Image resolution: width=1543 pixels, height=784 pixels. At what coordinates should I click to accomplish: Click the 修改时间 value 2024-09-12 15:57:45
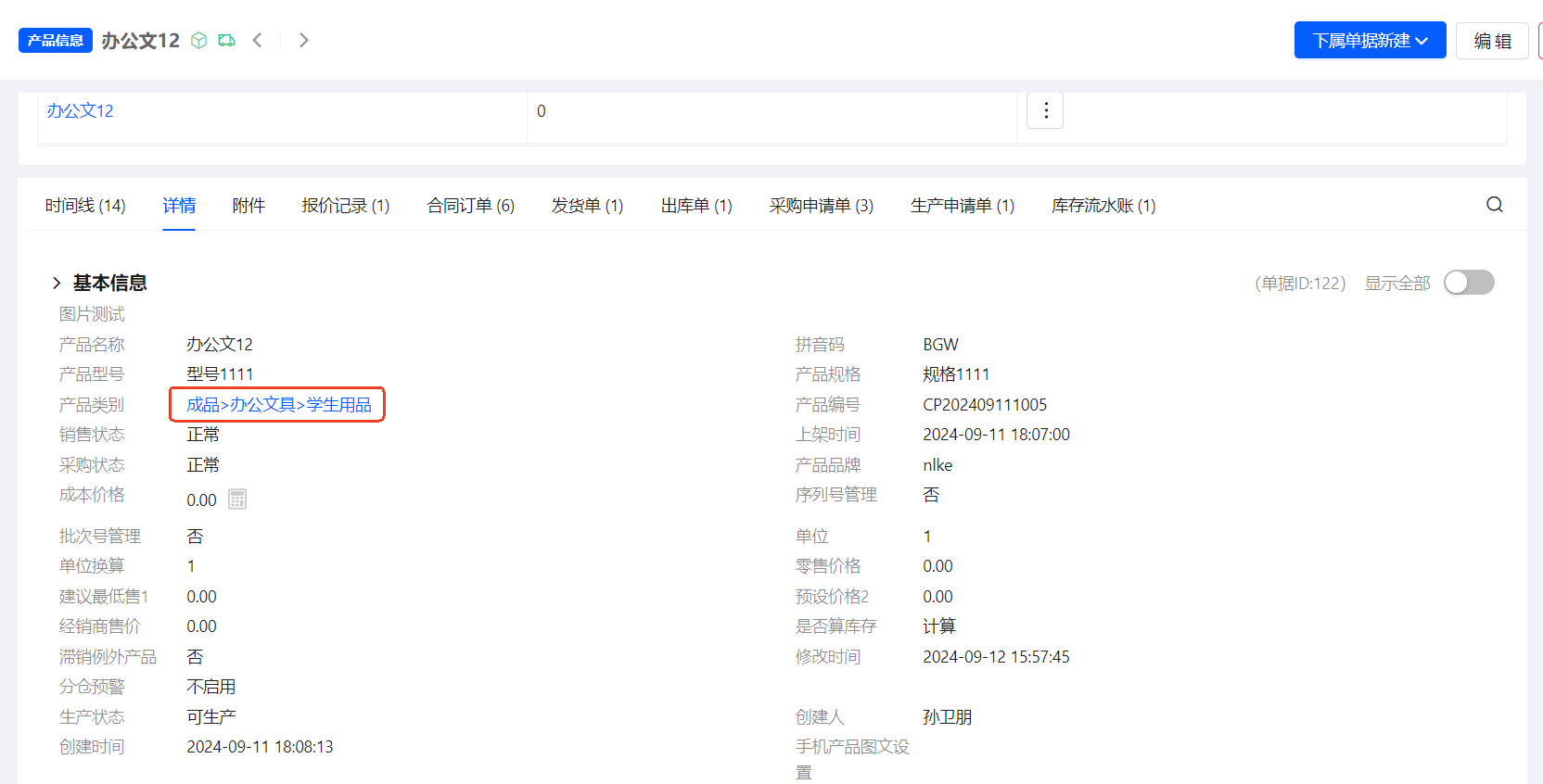(996, 657)
